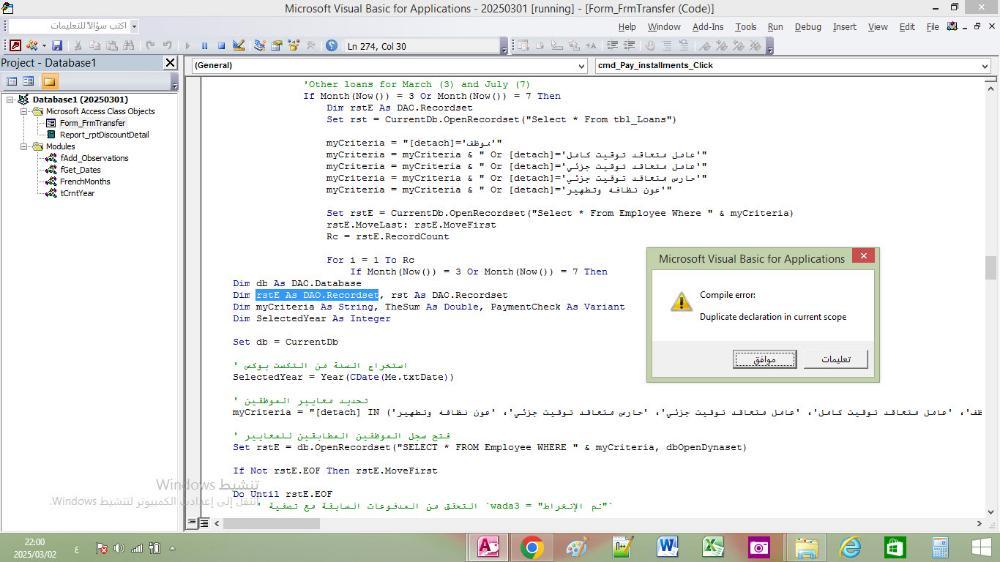Open the Help menu
The image size is (1000, 562).
click(627, 27)
